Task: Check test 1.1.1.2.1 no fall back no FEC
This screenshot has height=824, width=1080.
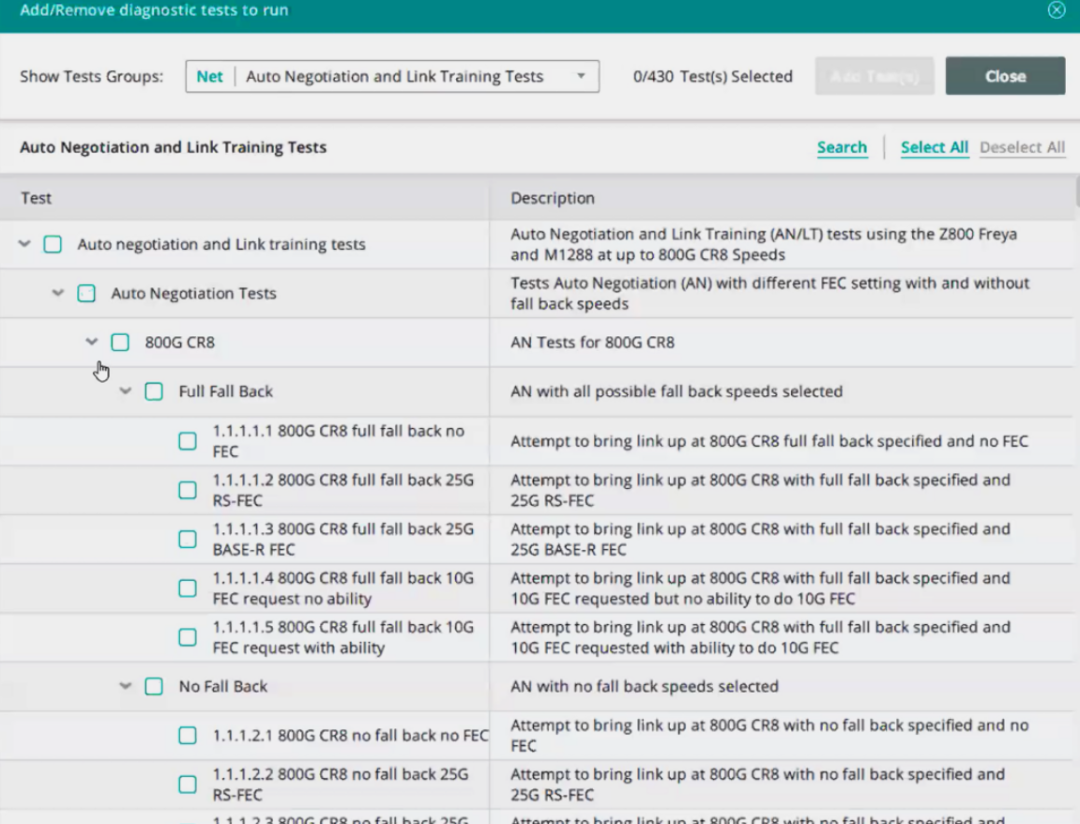Action: pyautogui.click(x=188, y=735)
